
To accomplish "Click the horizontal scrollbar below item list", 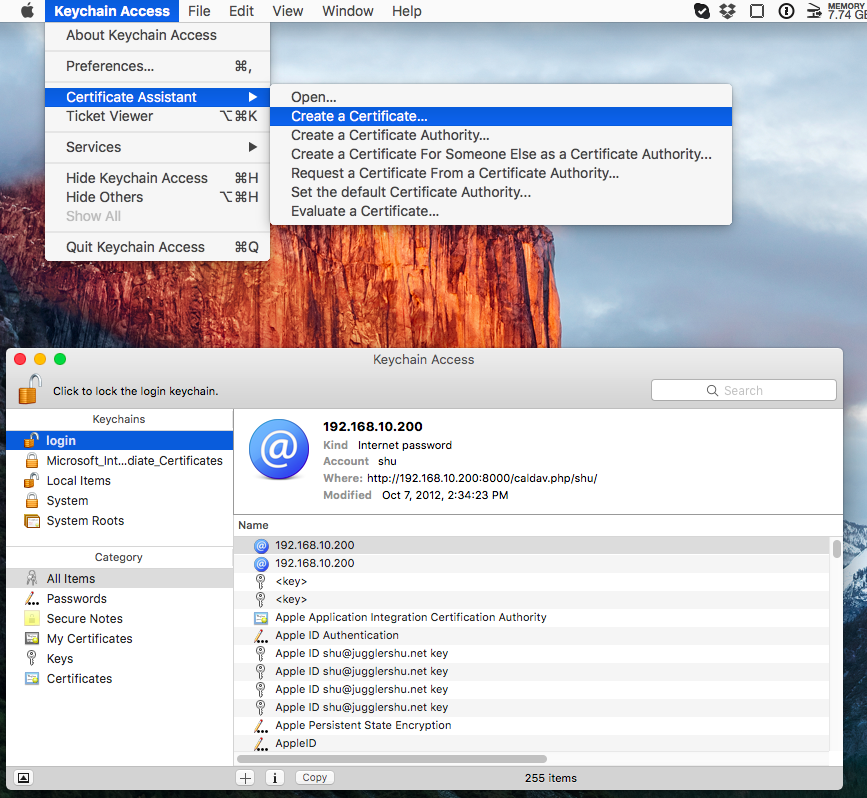I will point(391,759).
